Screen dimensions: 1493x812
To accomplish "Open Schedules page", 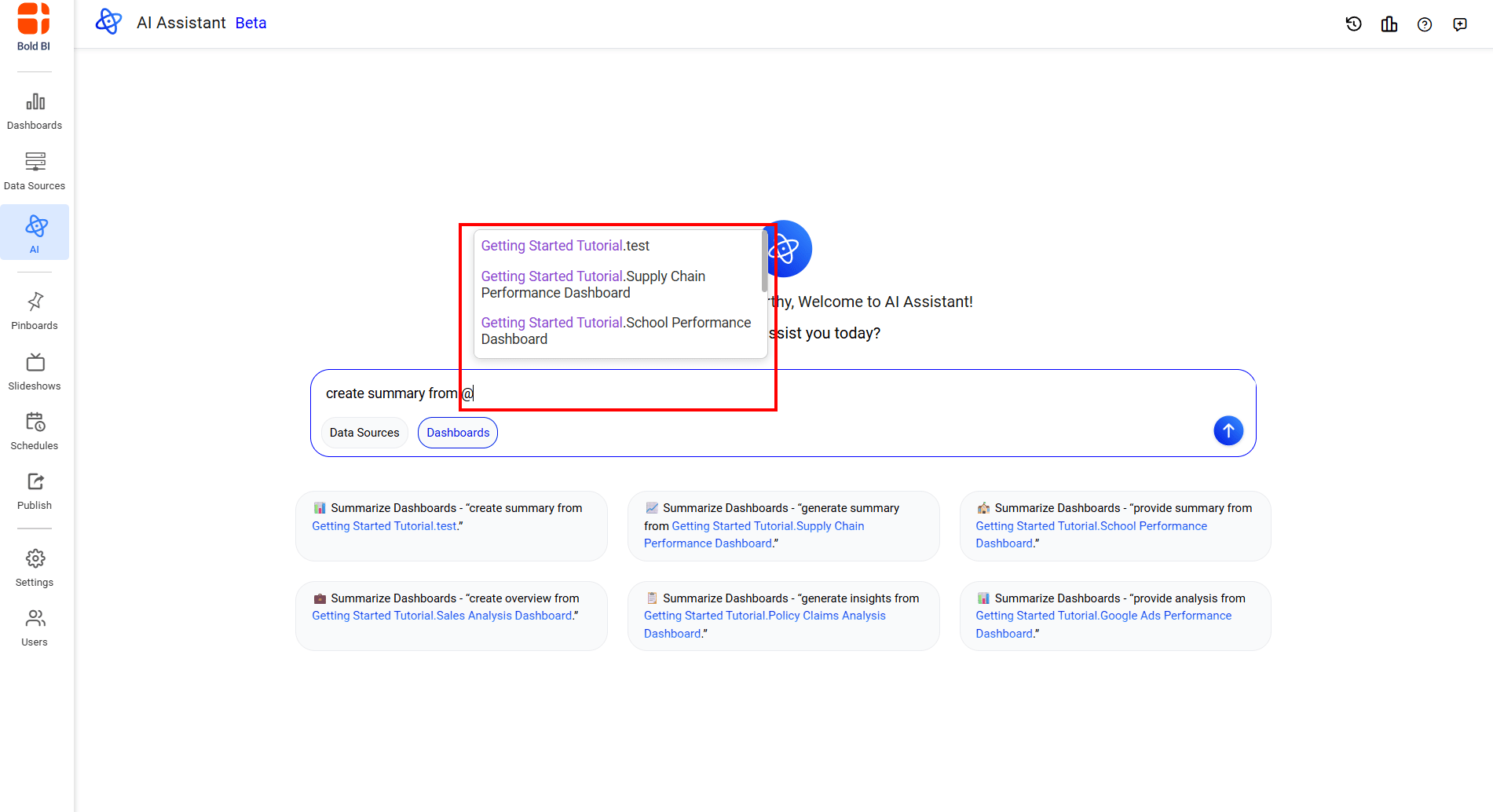I will pos(35,431).
